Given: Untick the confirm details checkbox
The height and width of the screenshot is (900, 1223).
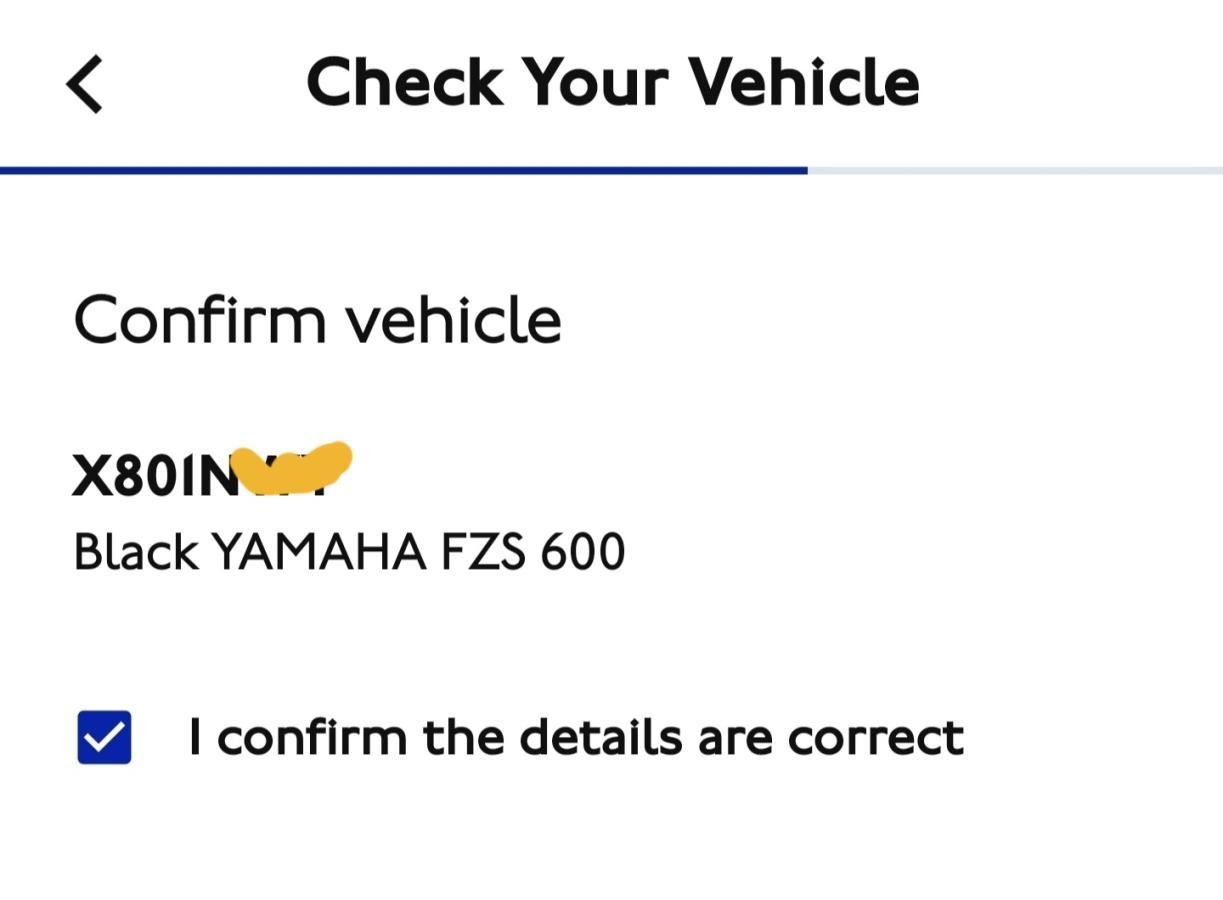Looking at the screenshot, I should (105, 737).
